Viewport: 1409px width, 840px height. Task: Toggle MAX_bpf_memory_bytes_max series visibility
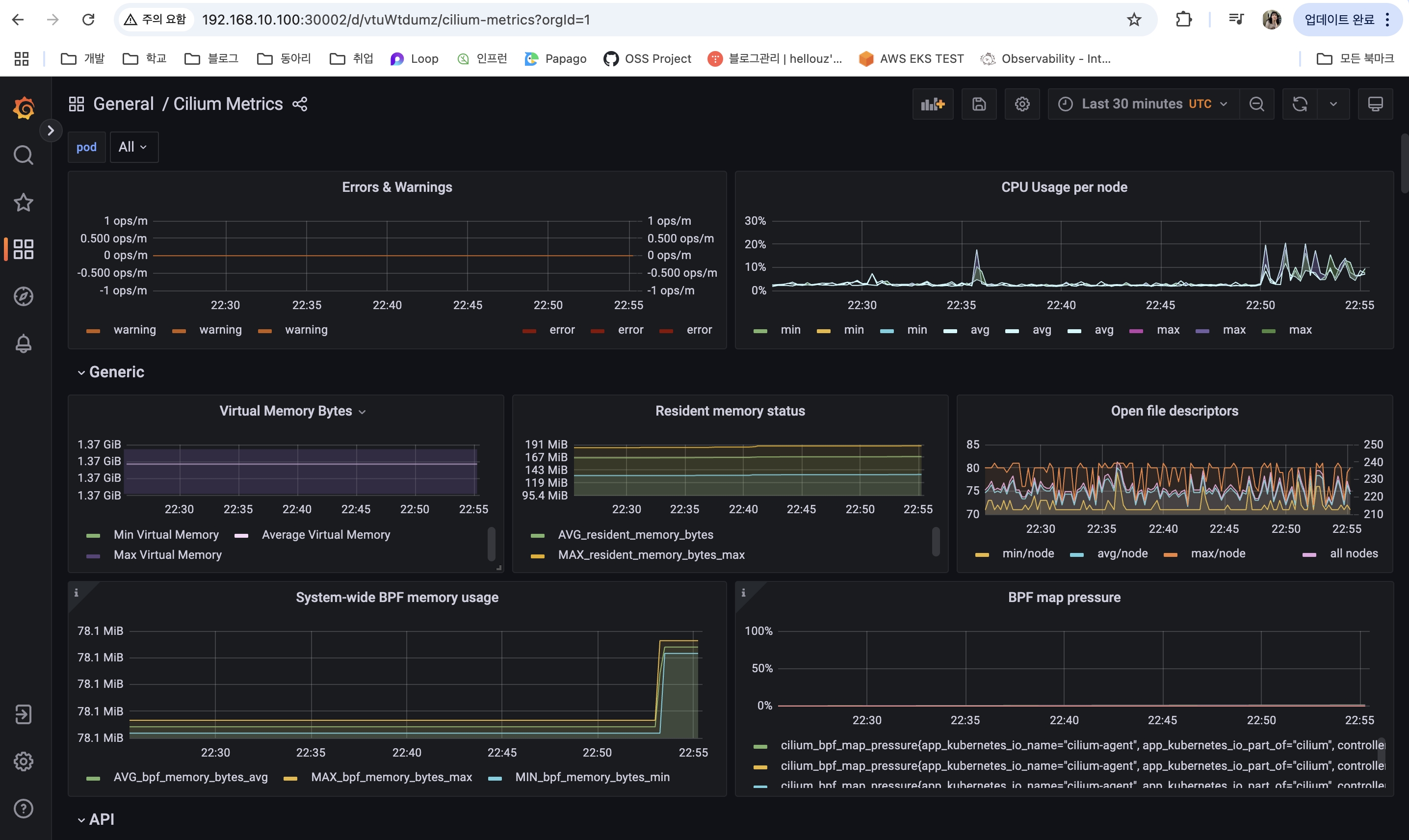tap(391, 777)
